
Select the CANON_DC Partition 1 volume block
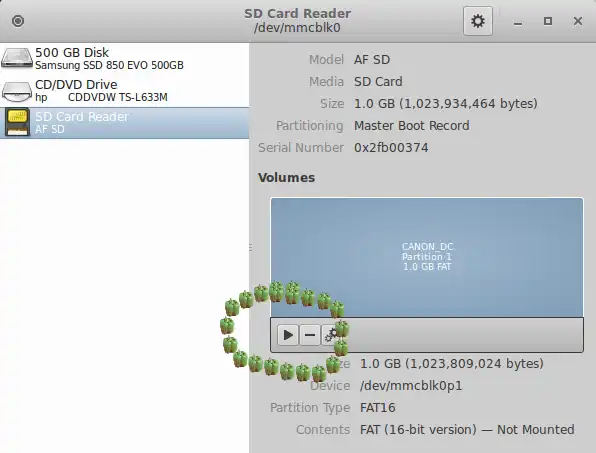[427, 257]
